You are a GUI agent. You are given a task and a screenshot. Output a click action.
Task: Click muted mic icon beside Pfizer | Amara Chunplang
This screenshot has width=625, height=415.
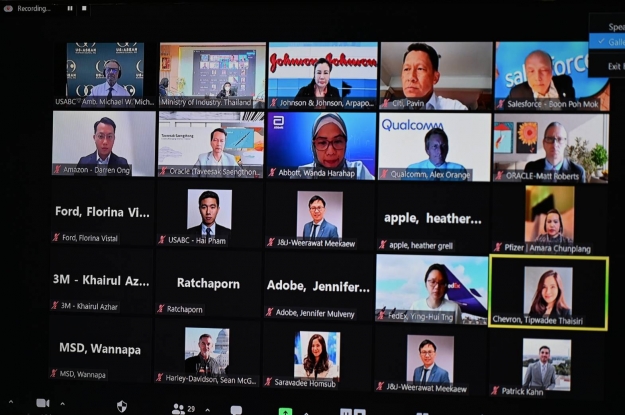pyautogui.click(x=498, y=247)
